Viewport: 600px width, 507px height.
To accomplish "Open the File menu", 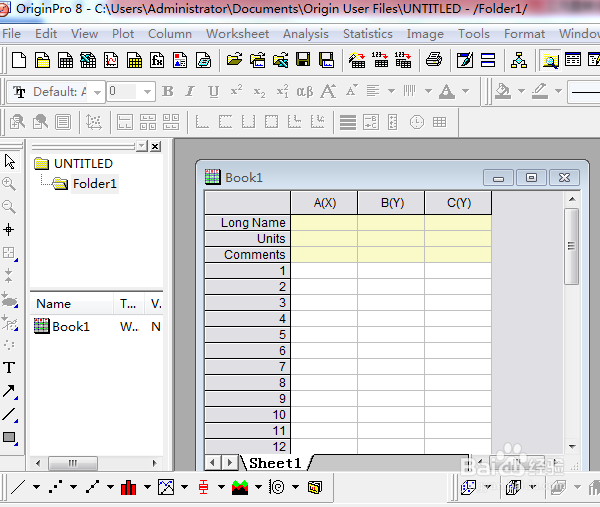I will [11, 34].
